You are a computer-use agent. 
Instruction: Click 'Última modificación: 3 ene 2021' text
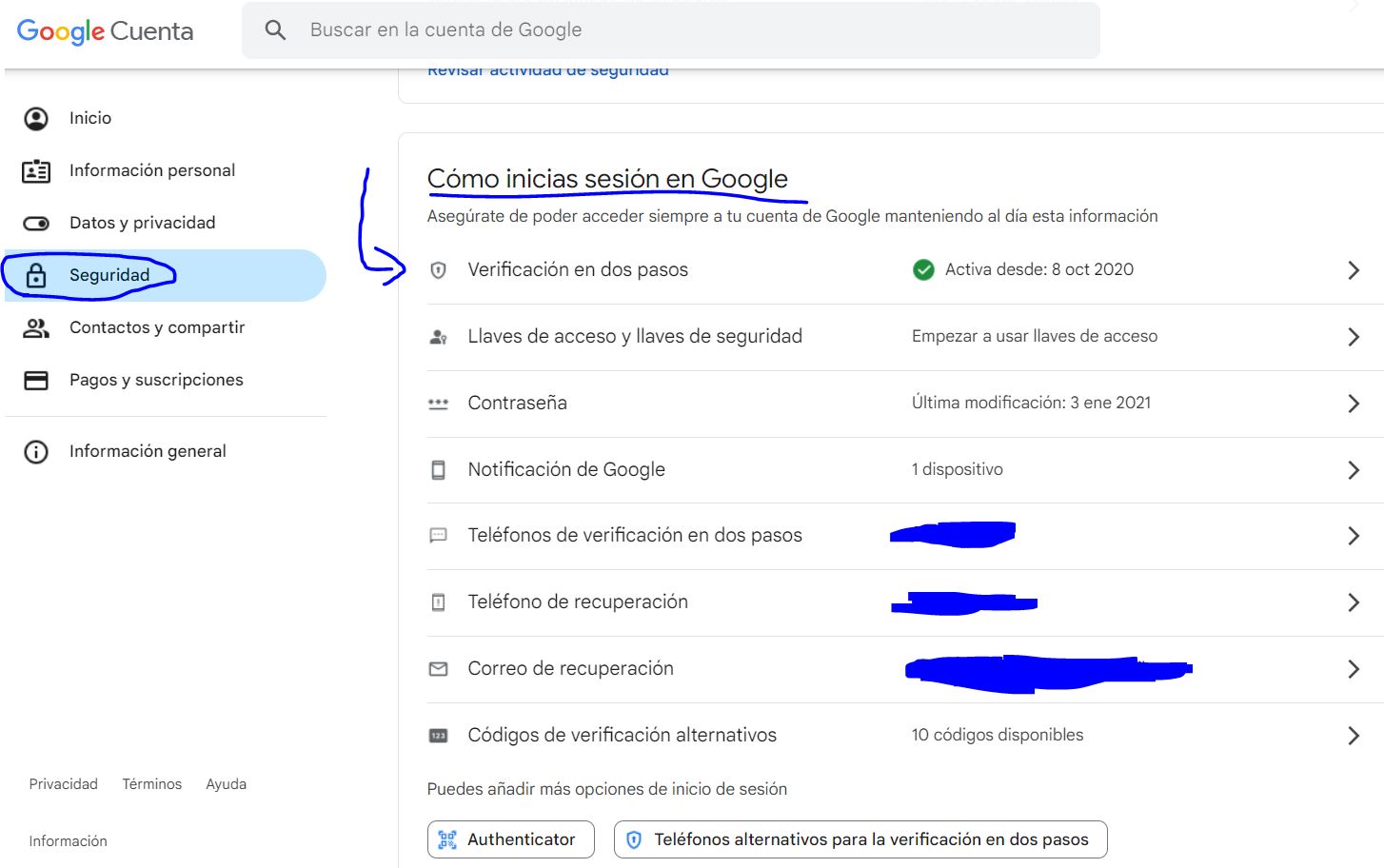coord(1032,404)
